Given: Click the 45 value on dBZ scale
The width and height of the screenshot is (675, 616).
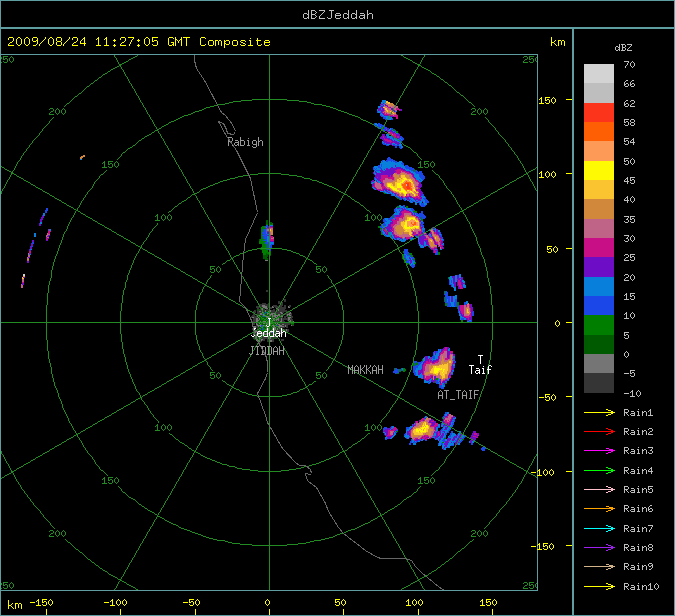Looking at the screenshot, I should (629, 180).
